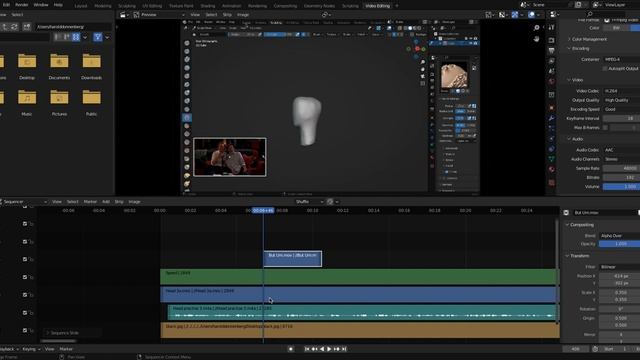Select the But Um.mov strip in timeline
Screen dimensions: 640x360
(293, 259)
